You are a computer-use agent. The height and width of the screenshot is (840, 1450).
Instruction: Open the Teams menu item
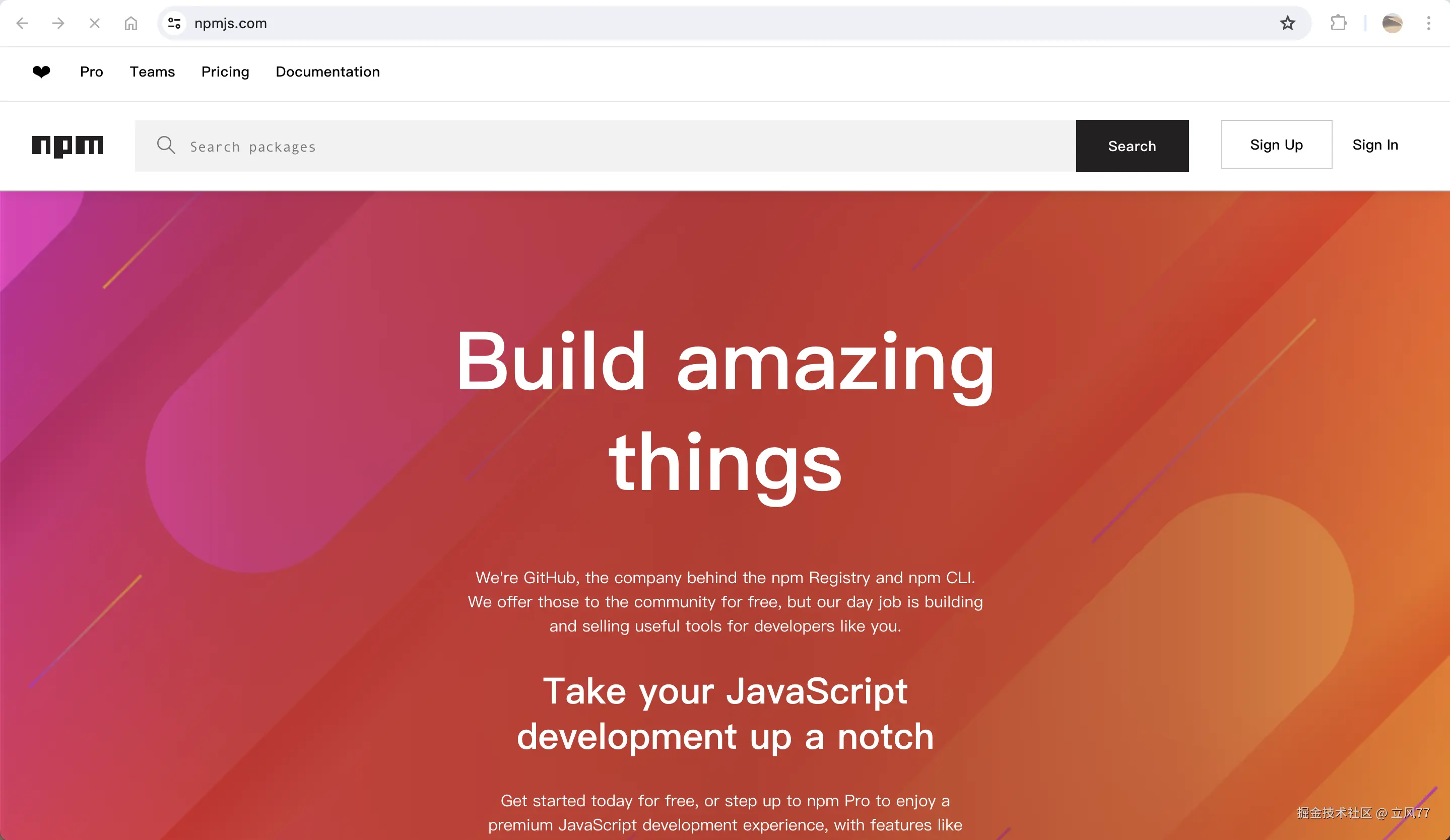pyautogui.click(x=152, y=72)
